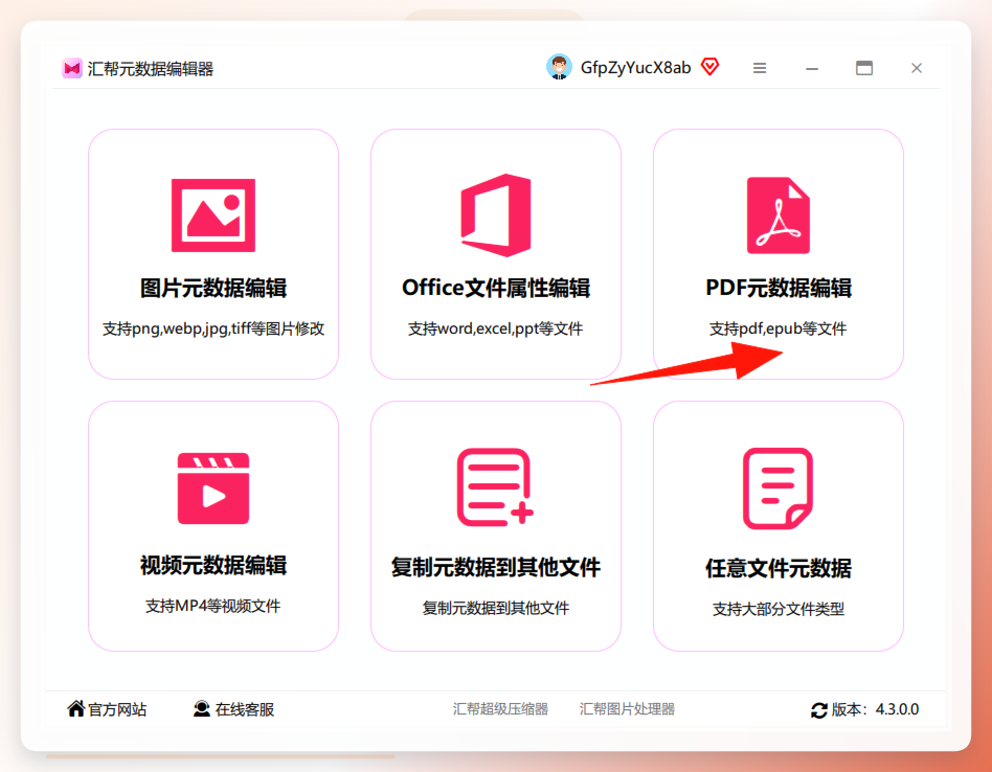
Task: Select 视频元数据编辑 title
Action: coord(213,565)
